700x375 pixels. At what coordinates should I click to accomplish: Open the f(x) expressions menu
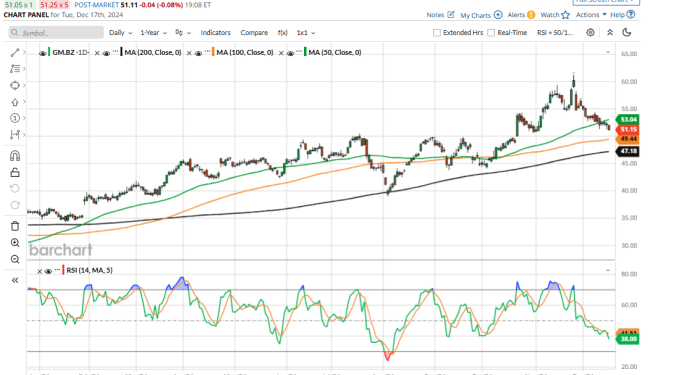(283, 33)
